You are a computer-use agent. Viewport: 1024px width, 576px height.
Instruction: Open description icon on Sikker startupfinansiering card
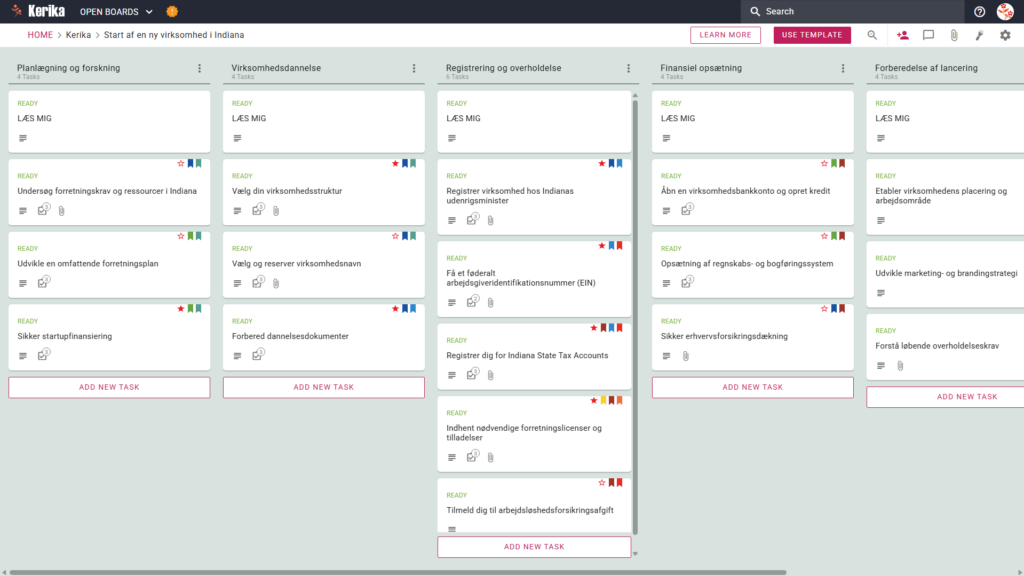point(23,356)
